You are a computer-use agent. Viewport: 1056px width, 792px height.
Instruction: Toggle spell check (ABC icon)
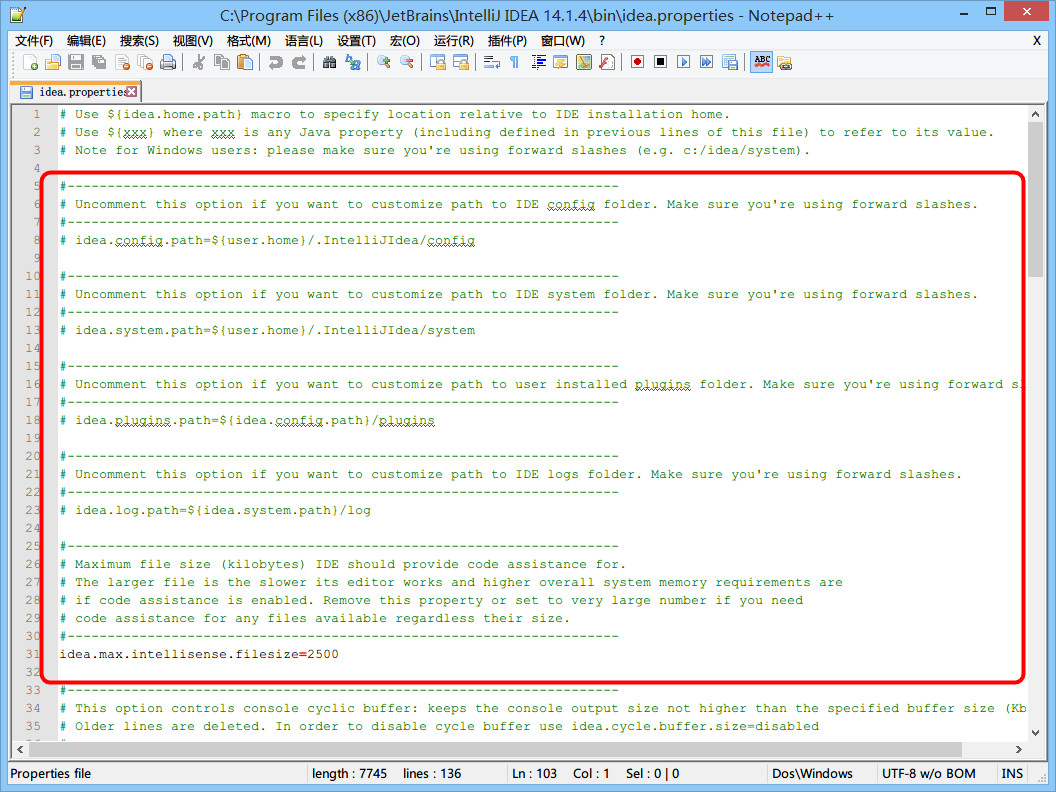[760, 62]
